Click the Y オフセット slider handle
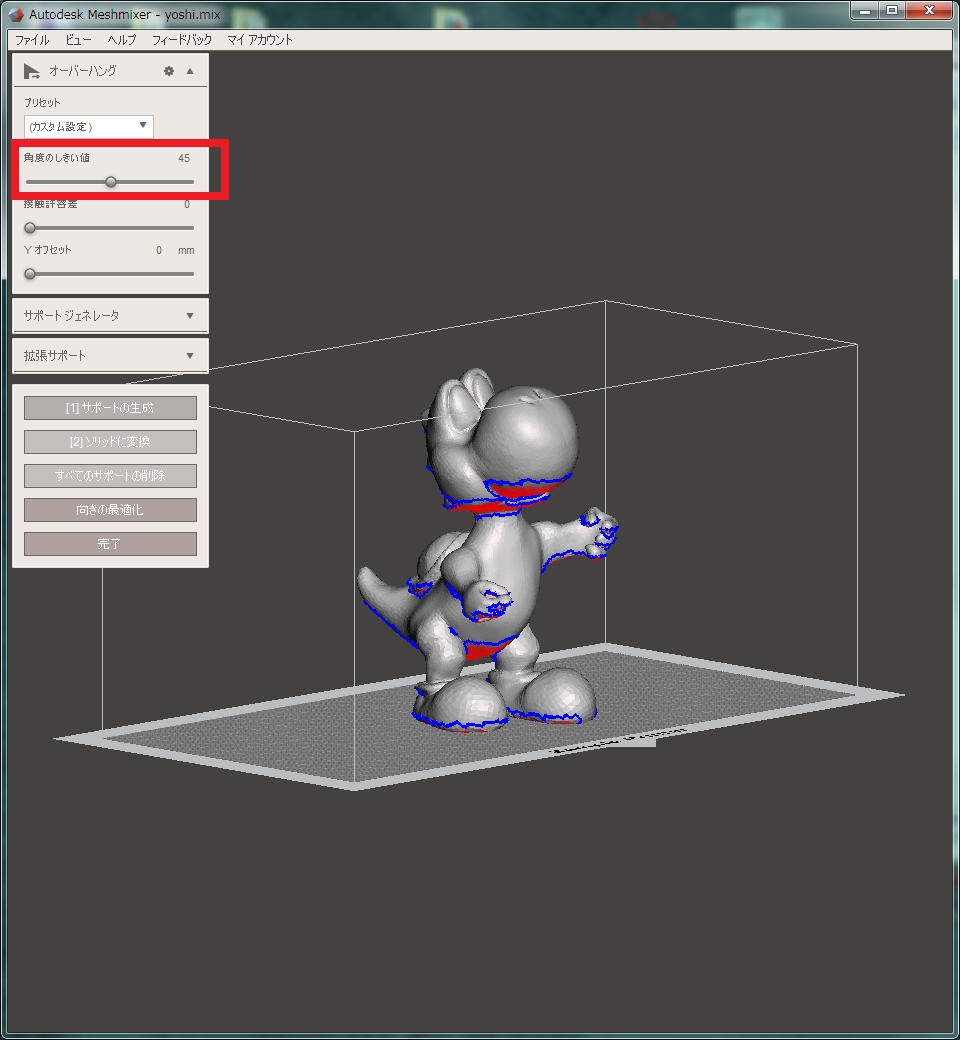This screenshot has width=960, height=1040. tap(30, 273)
